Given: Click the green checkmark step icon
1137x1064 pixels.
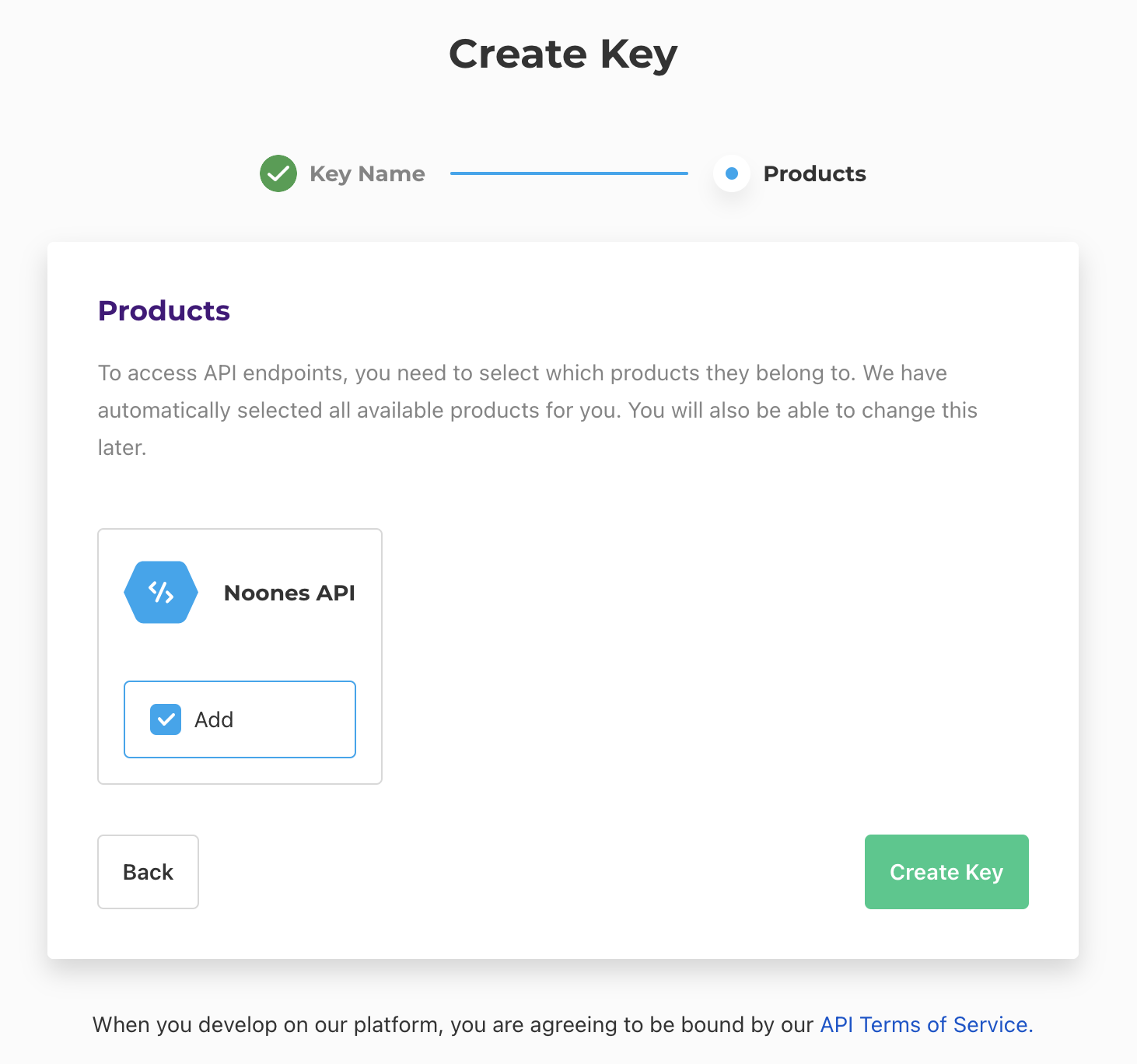Looking at the screenshot, I should pyautogui.click(x=278, y=173).
